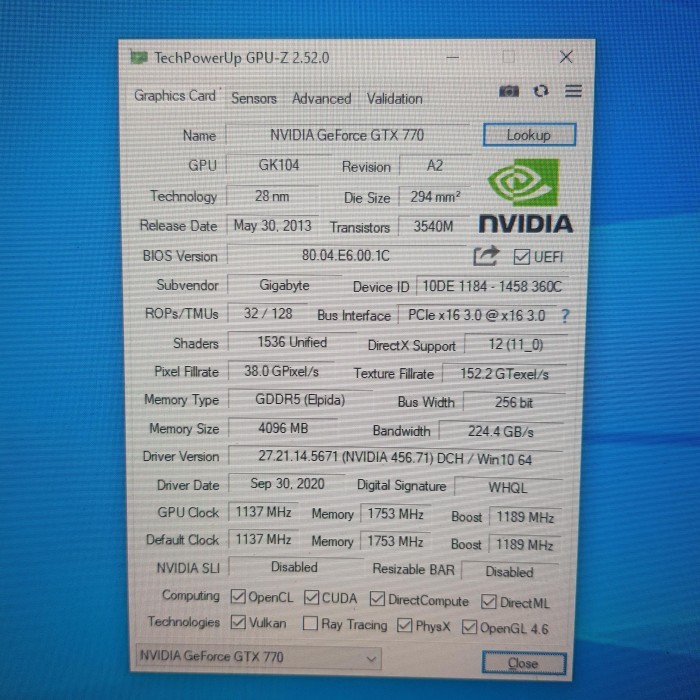The height and width of the screenshot is (700, 700).
Task: Click the Die Size value 294 mm²
Action: coord(435,197)
